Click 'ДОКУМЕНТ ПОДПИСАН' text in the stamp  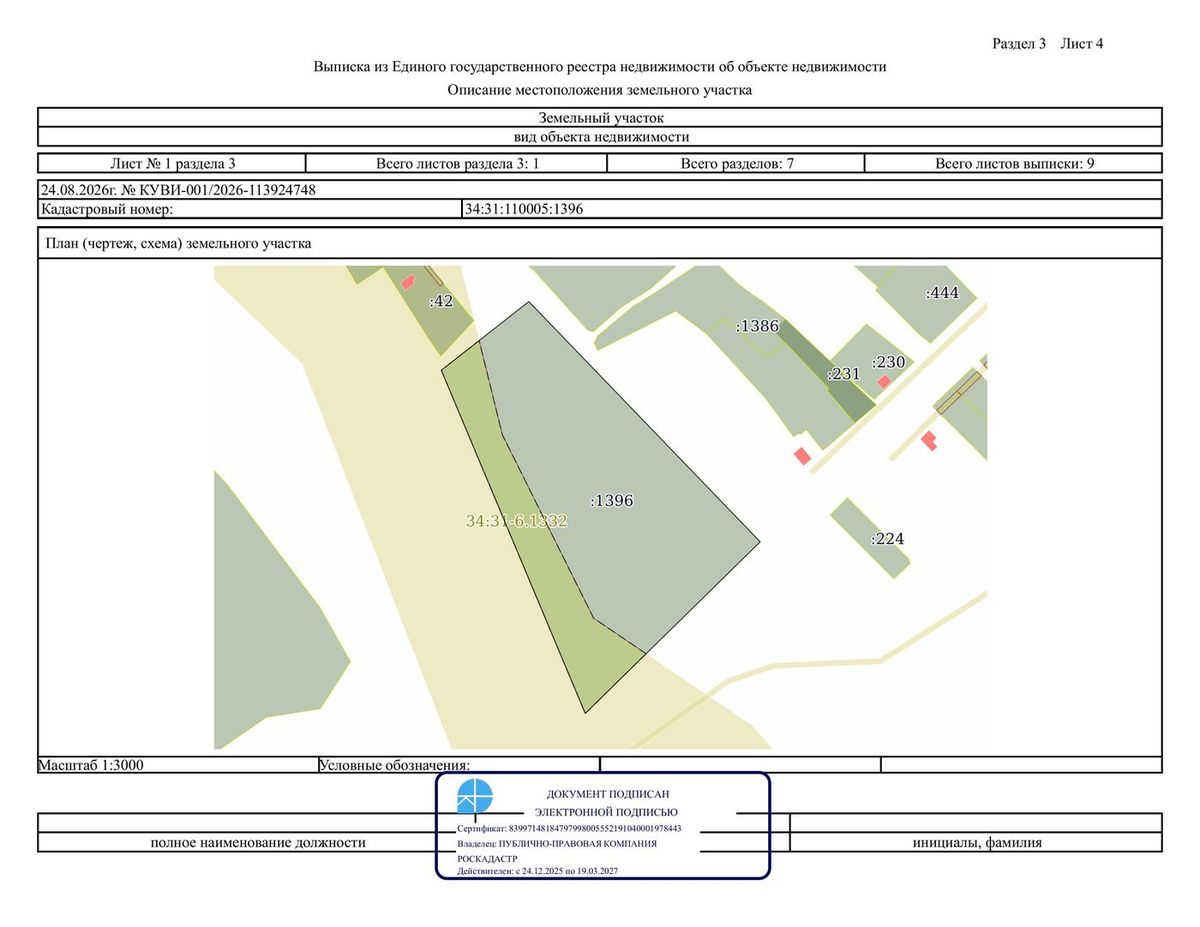pos(607,794)
